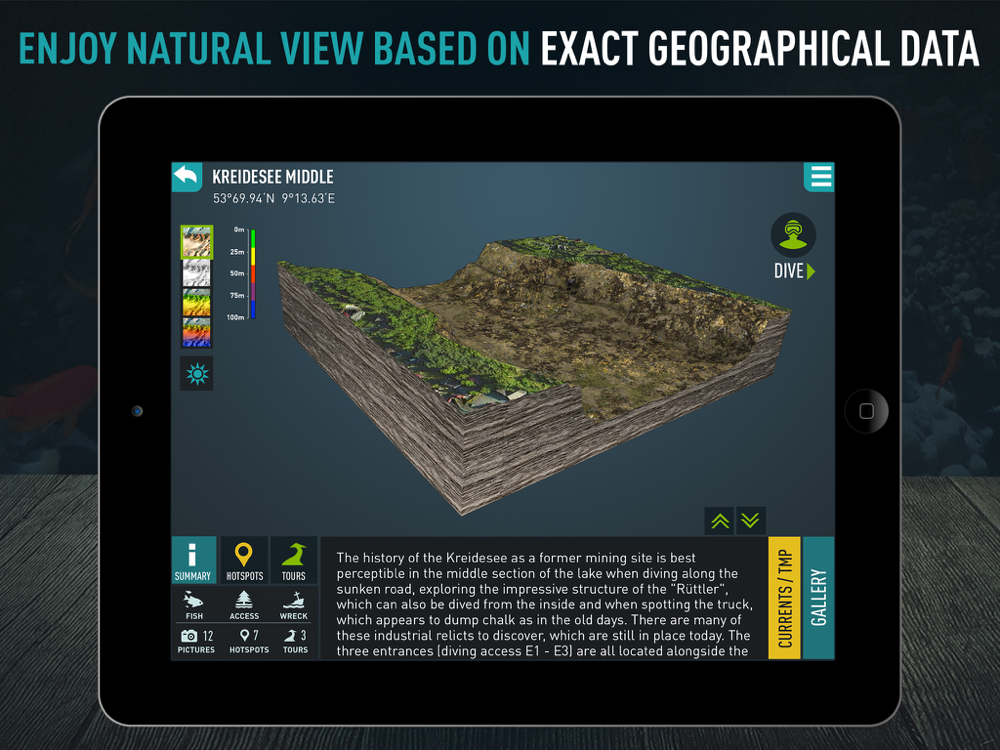This screenshot has height=750, width=1000.
Task: Open the Tours tab
Action: [294, 561]
